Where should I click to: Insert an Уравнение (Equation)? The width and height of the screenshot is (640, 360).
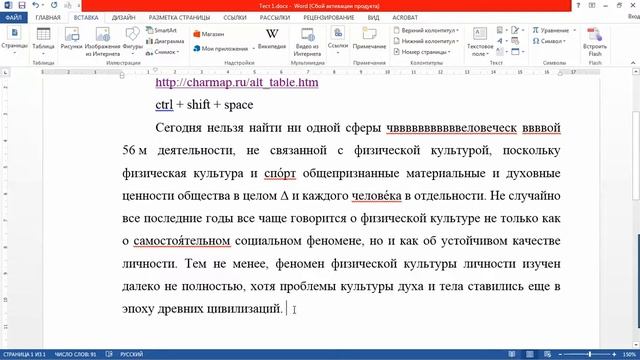click(x=554, y=30)
